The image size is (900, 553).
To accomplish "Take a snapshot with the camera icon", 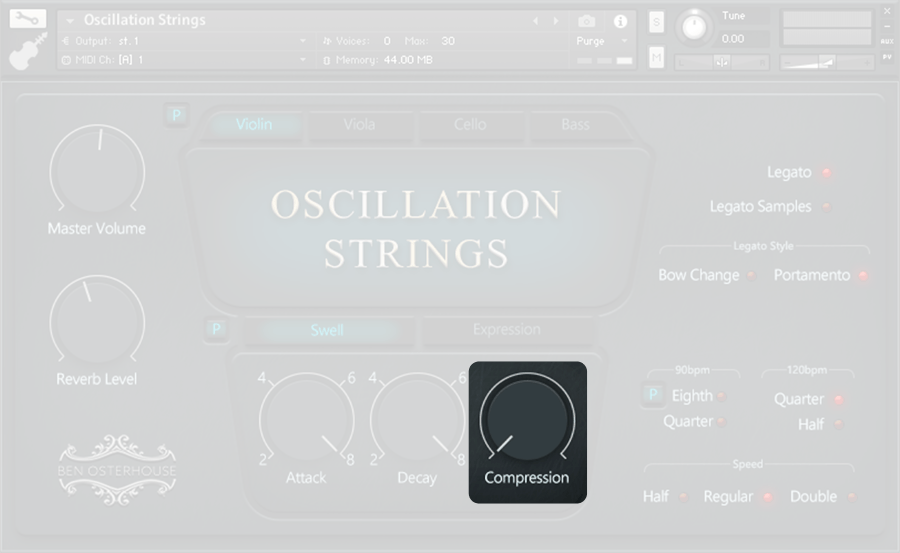I will click(586, 21).
